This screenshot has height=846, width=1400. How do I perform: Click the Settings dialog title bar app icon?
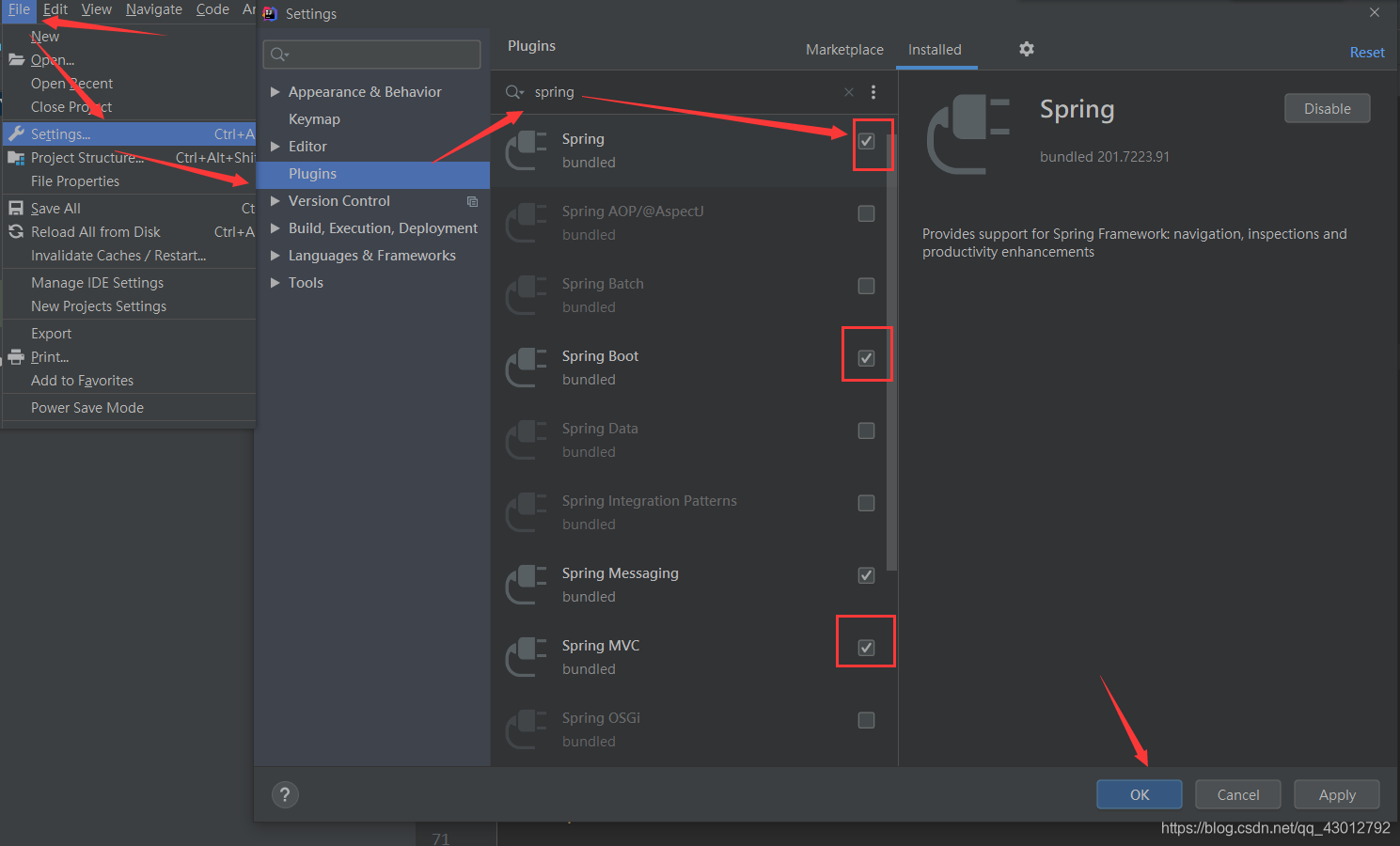click(270, 13)
